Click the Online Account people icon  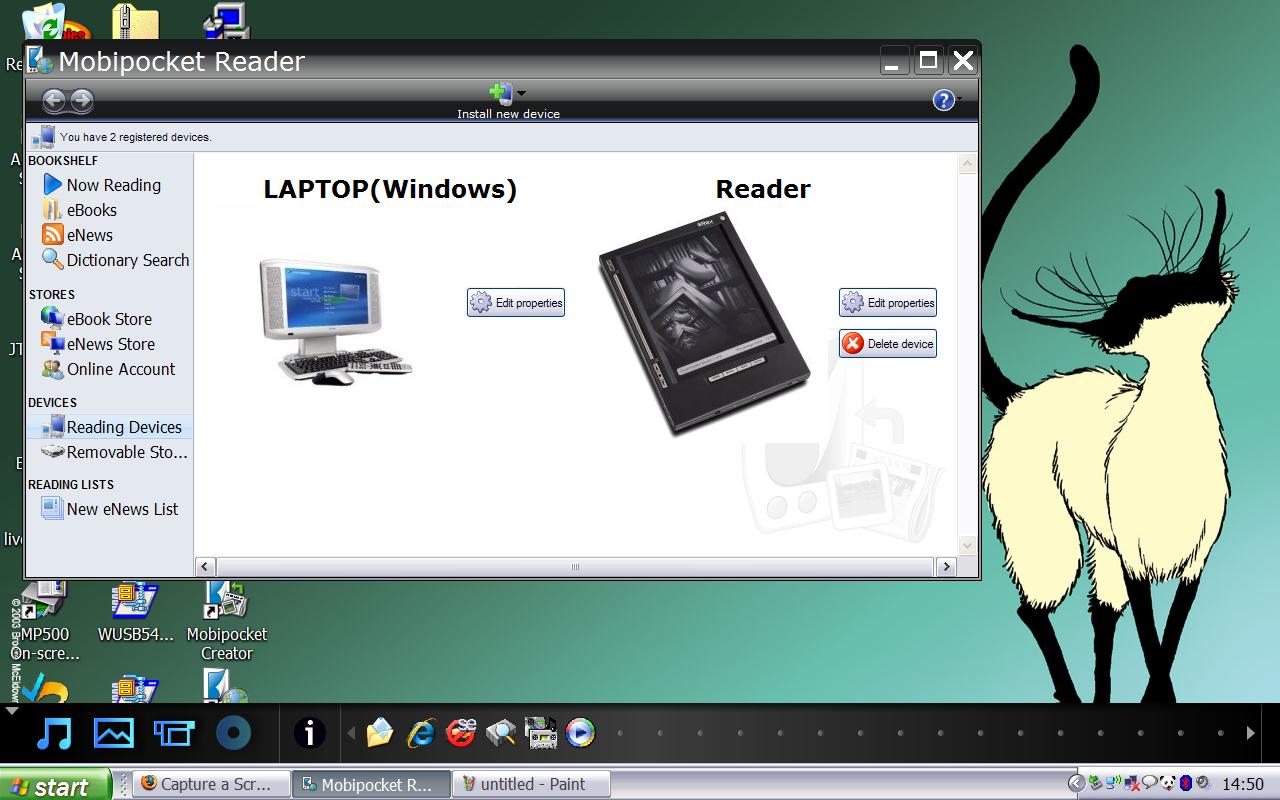(52, 369)
